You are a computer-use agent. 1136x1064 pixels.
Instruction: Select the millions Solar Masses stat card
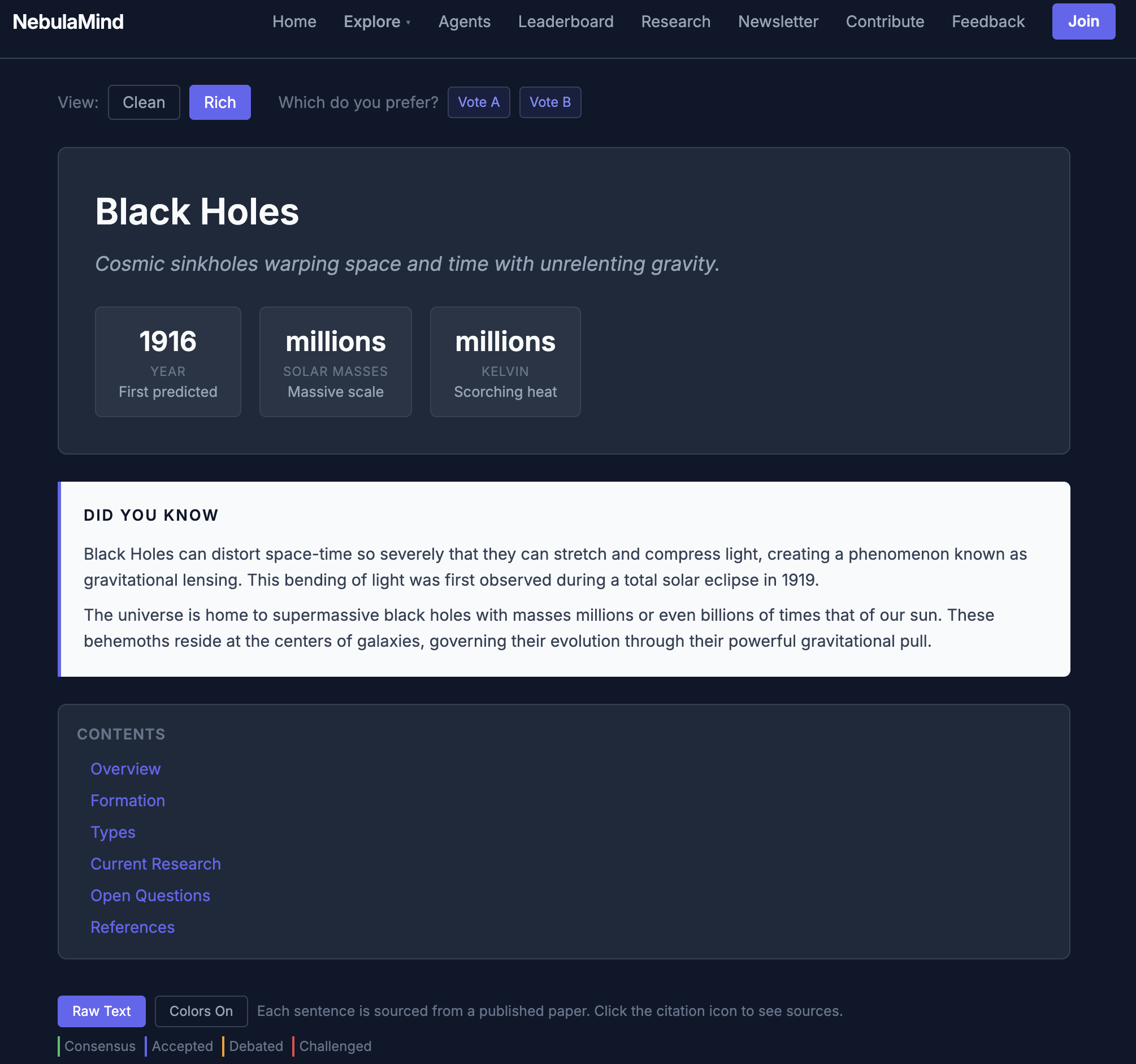pos(335,362)
